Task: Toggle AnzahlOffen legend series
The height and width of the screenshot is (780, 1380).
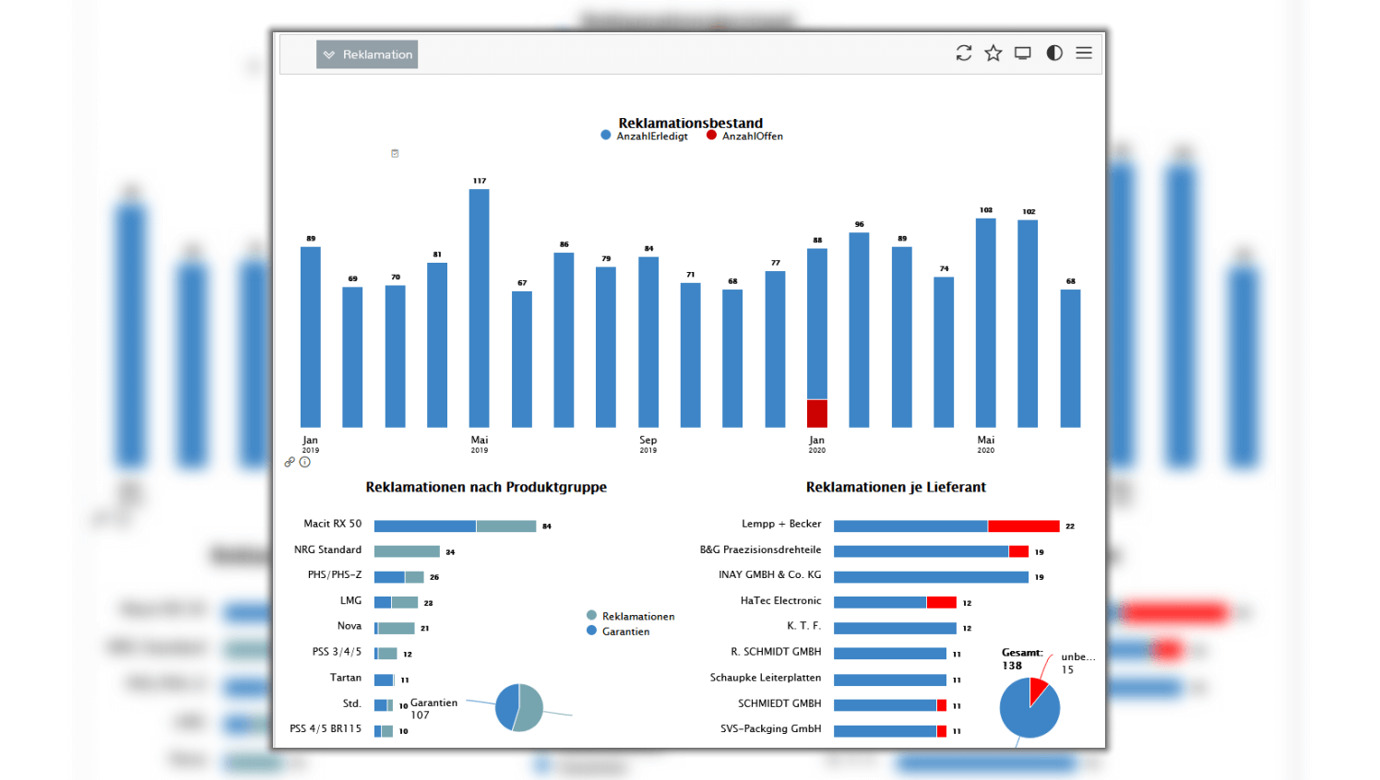Action: pos(745,136)
